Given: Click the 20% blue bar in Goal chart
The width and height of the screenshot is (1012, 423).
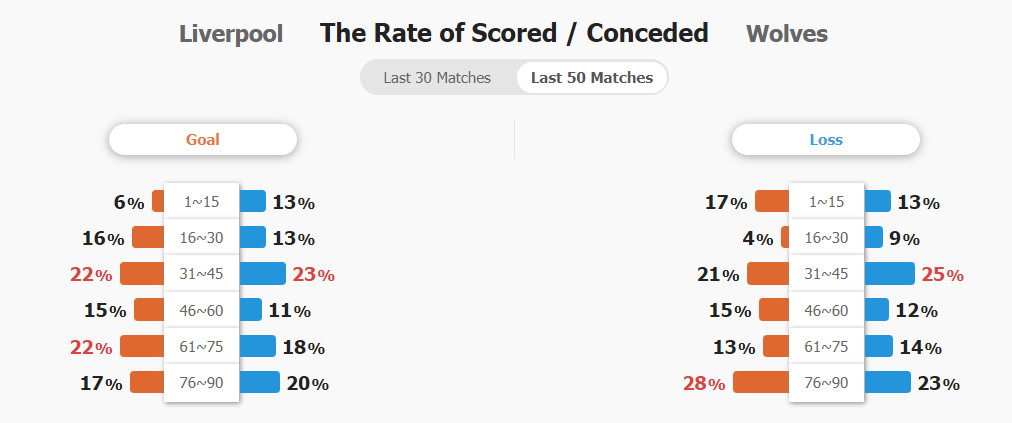Looking at the screenshot, I should tap(259, 382).
